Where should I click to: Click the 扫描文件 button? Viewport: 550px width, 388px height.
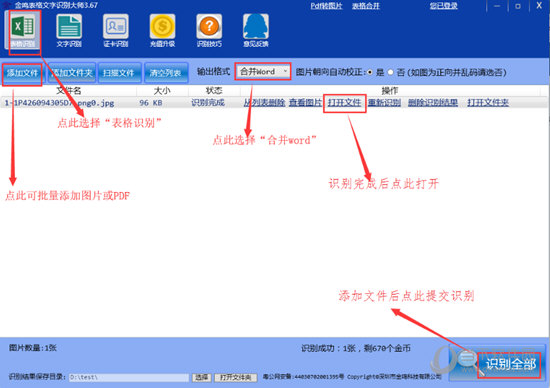click(119, 73)
